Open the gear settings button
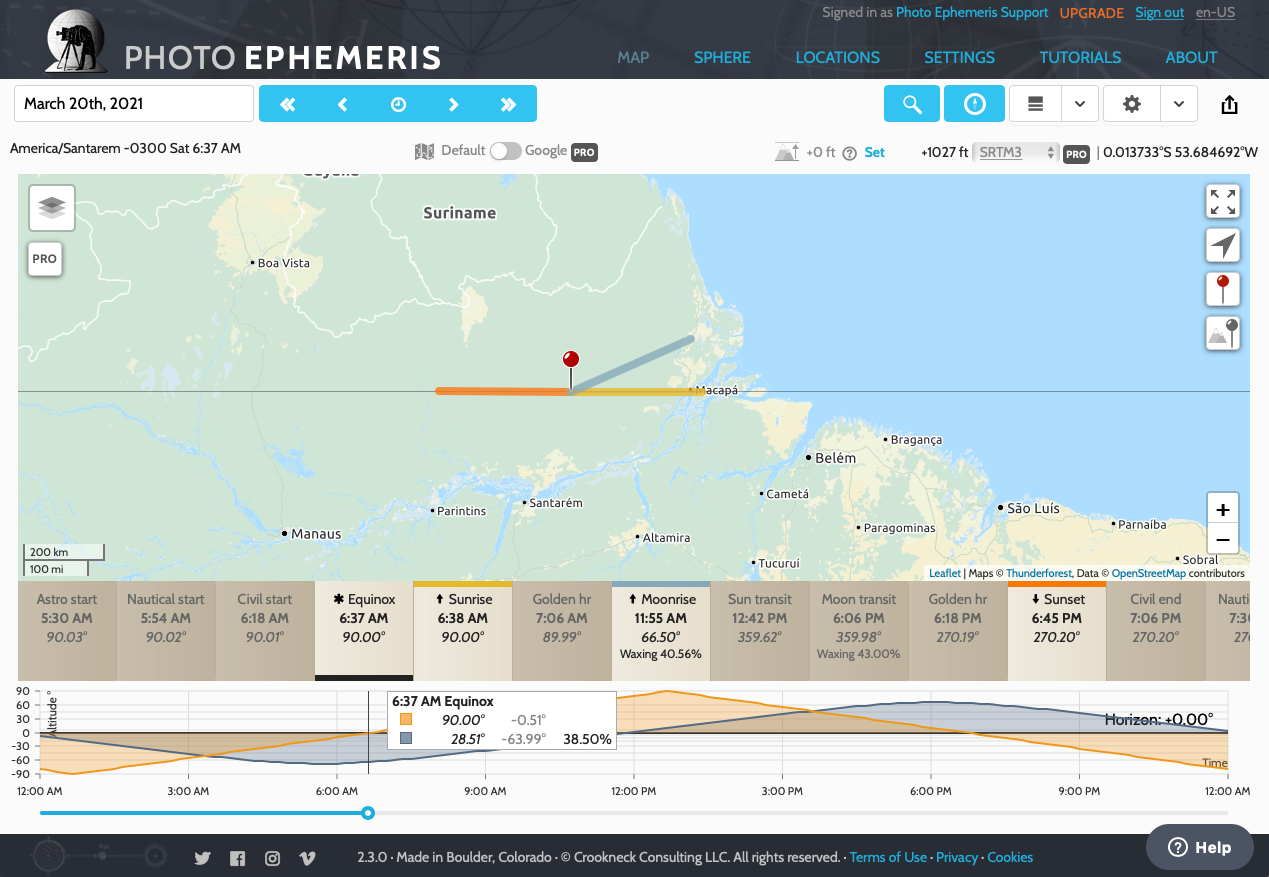The image size is (1269, 877). click(x=1132, y=104)
